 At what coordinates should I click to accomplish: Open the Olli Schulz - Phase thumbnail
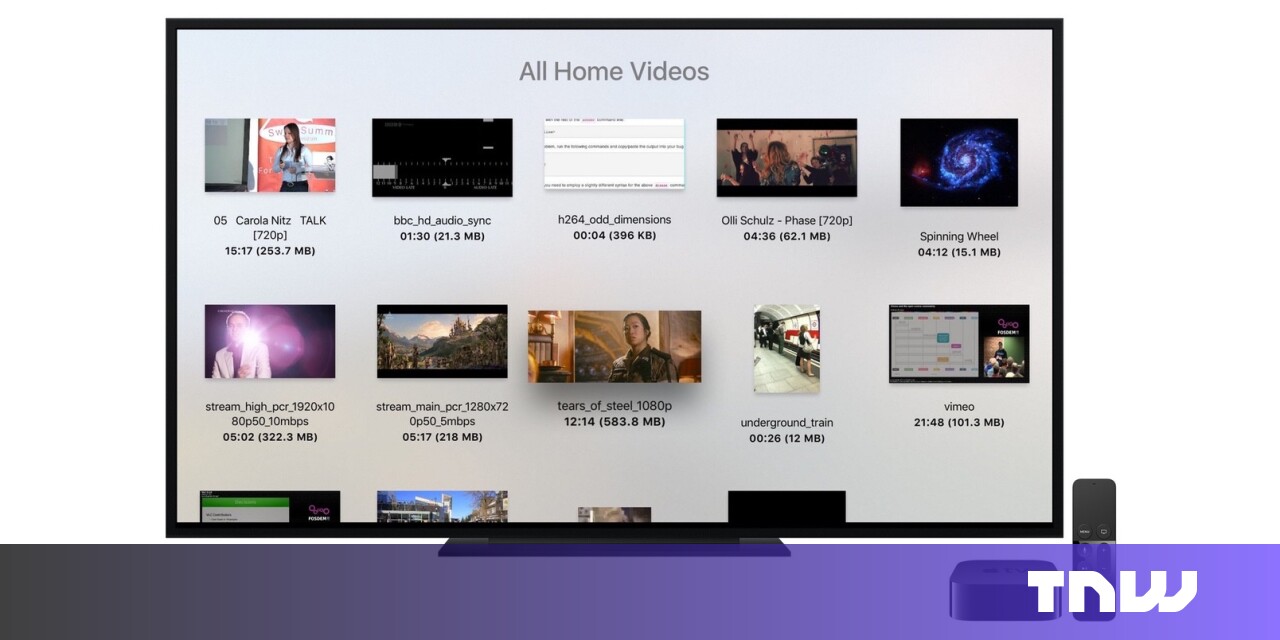click(786, 157)
